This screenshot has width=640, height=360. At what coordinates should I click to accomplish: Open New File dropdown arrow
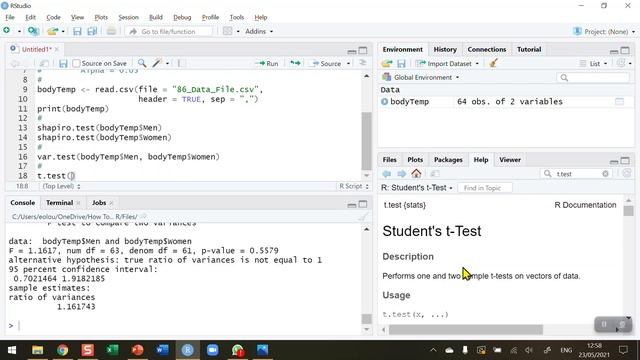(19, 31)
